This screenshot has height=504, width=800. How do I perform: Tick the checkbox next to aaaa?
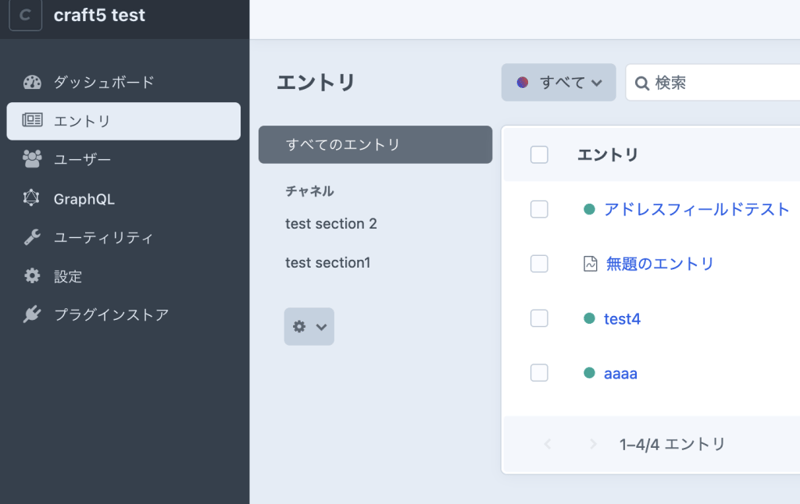539,373
